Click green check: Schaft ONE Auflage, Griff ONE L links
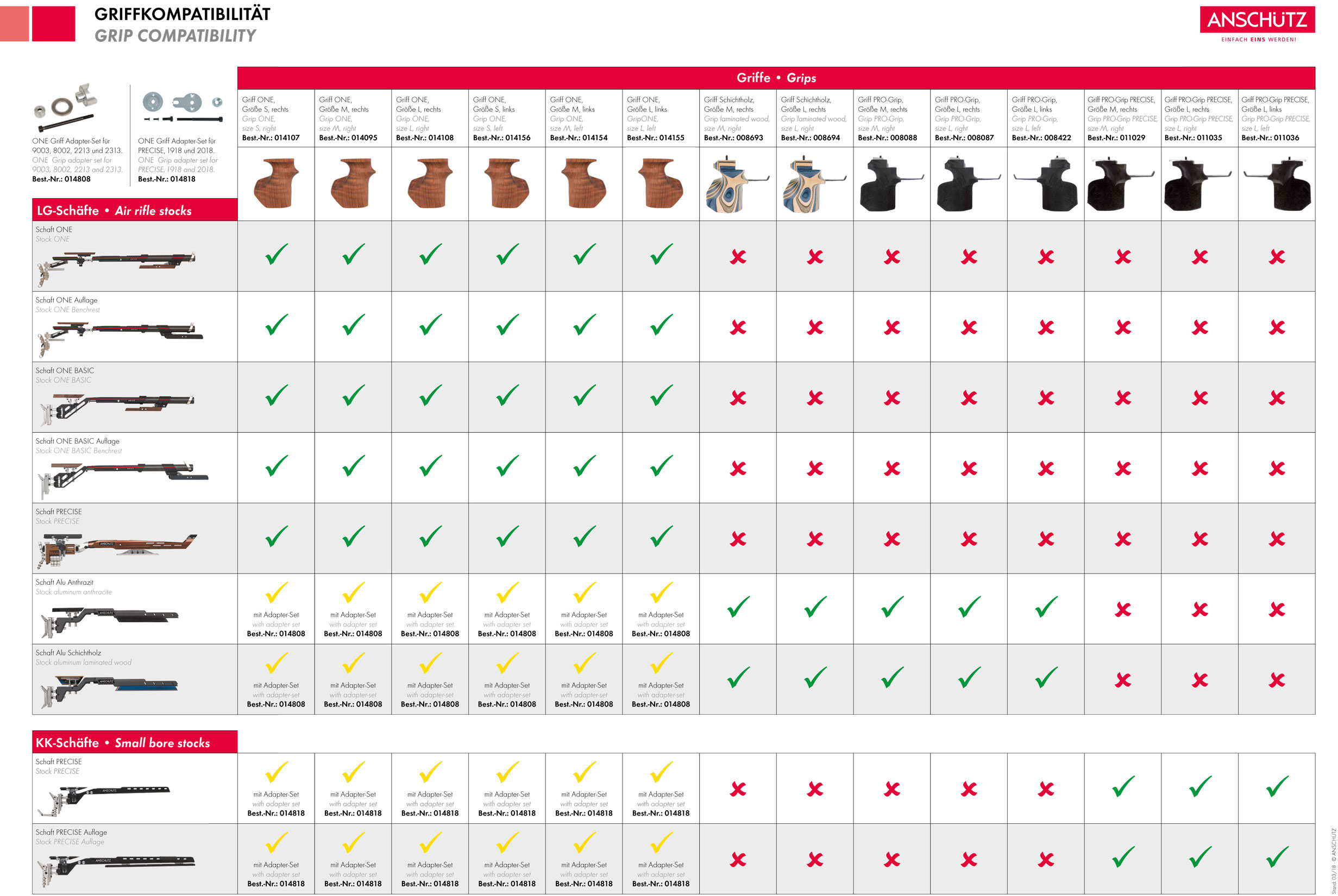Viewport: 1338px width, 896px height. click(x=661, y=325)
